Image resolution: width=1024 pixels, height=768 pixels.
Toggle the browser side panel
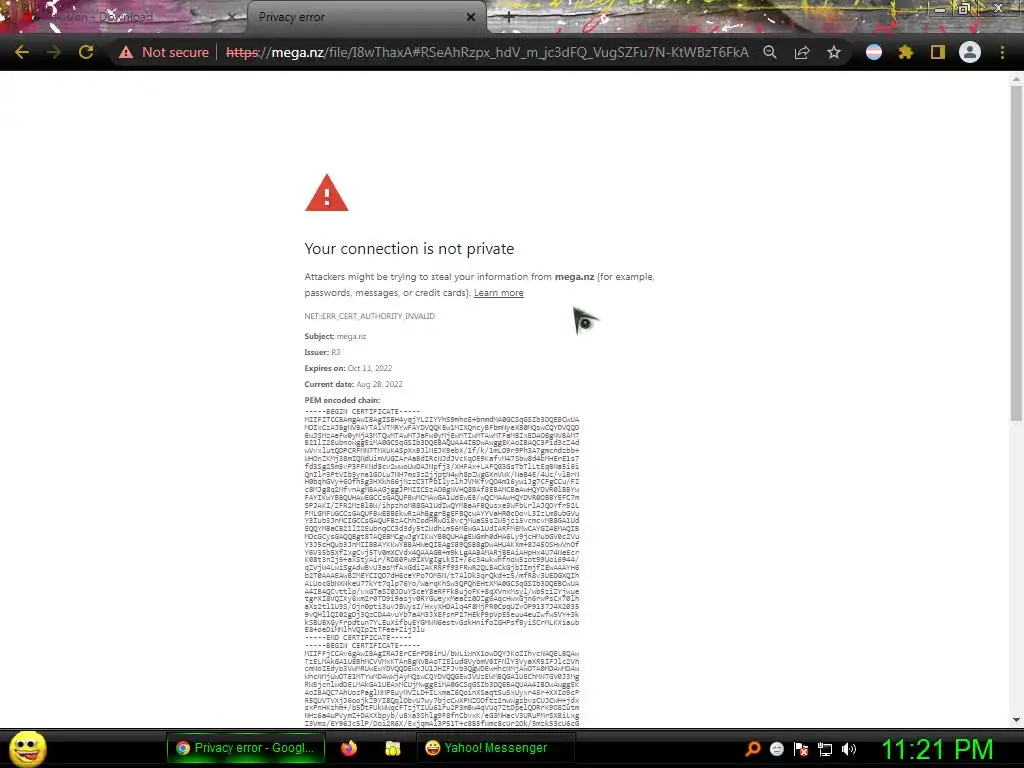point(938,52)
